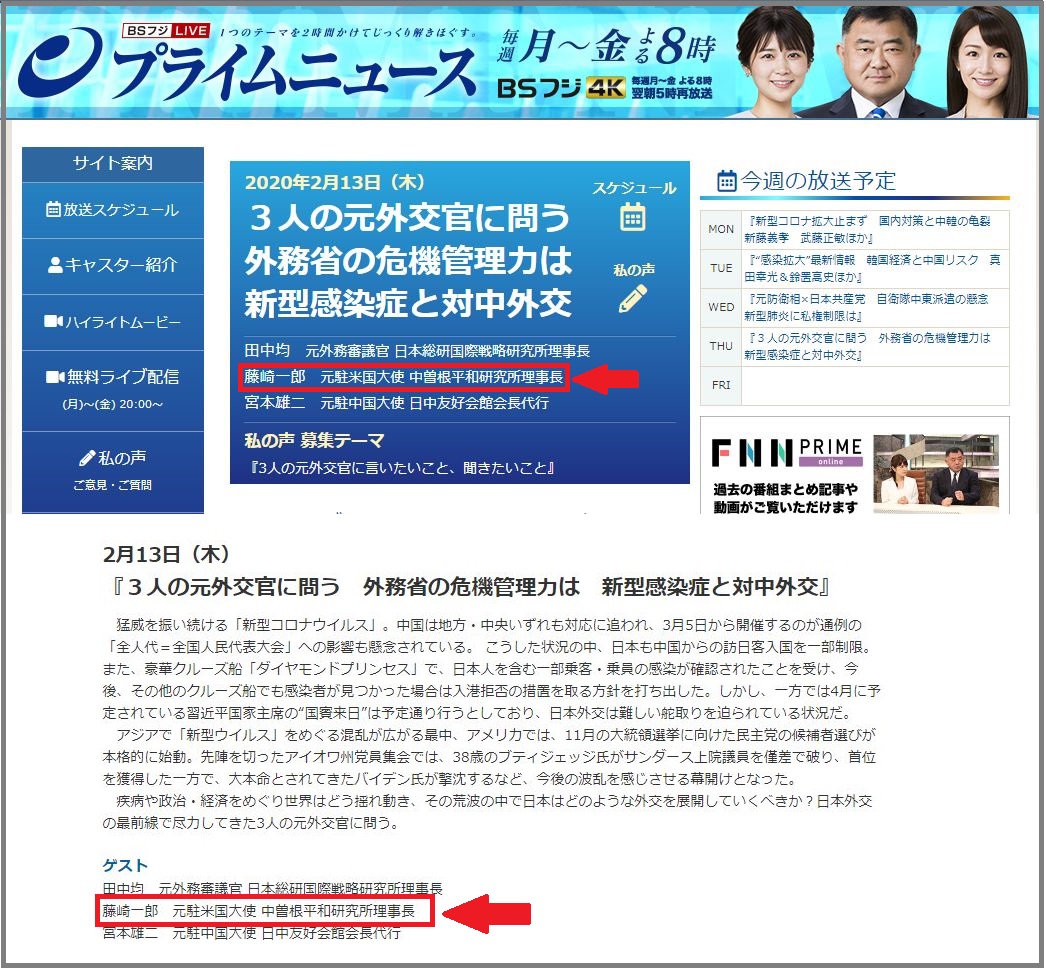
Task: Click header text 毎週月〜金よる8時
Action: [607, 47]
